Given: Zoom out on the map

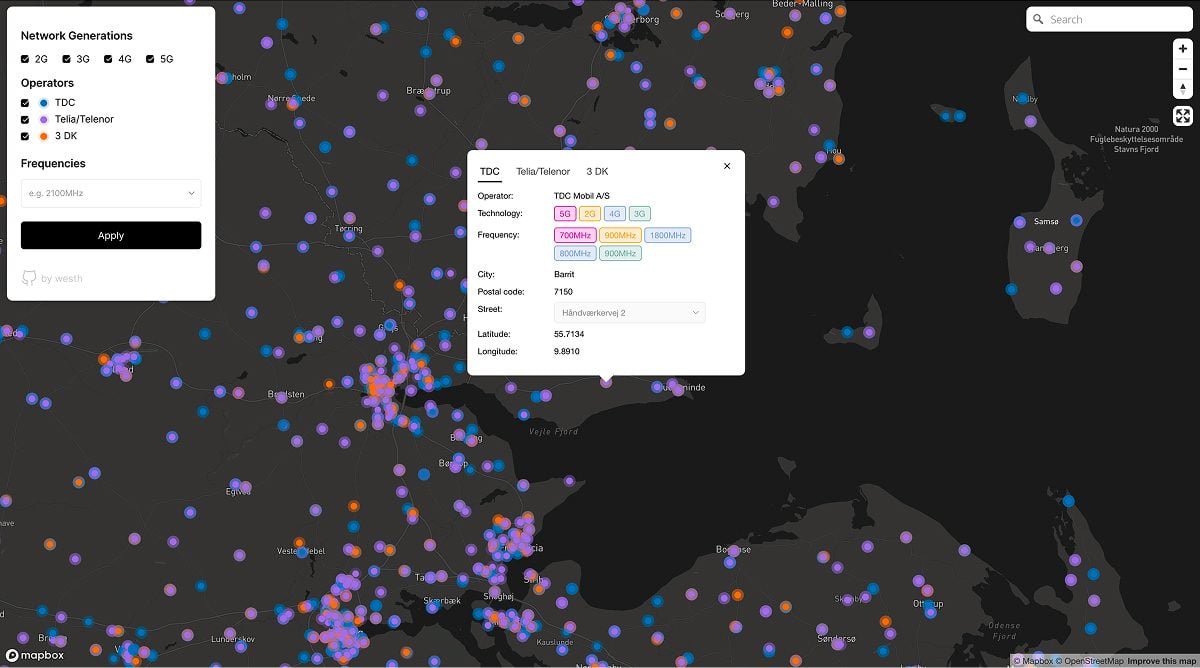Looking at the screenshot, I should pos(1183,68).
